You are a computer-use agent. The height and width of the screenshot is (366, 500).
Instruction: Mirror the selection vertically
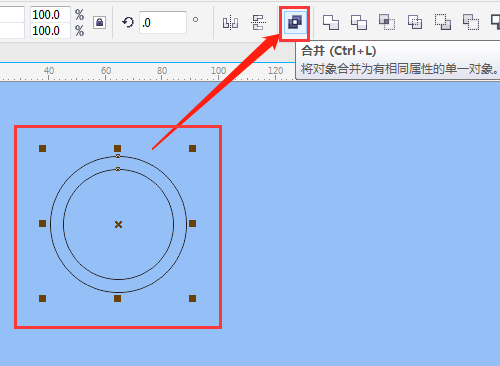pyautogui.click(x=258, y=23)
